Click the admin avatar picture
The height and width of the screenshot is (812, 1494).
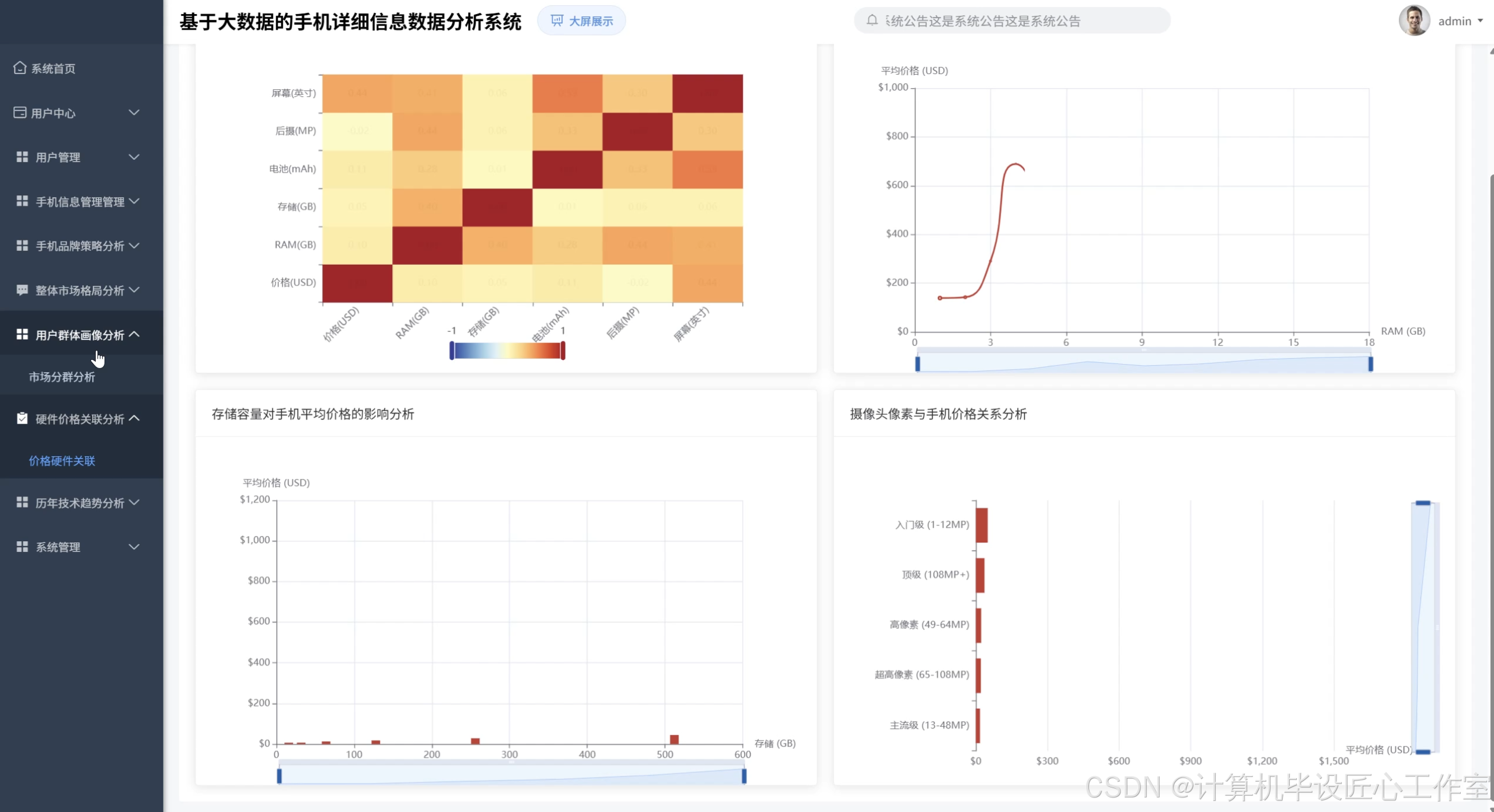(1414, 20)
